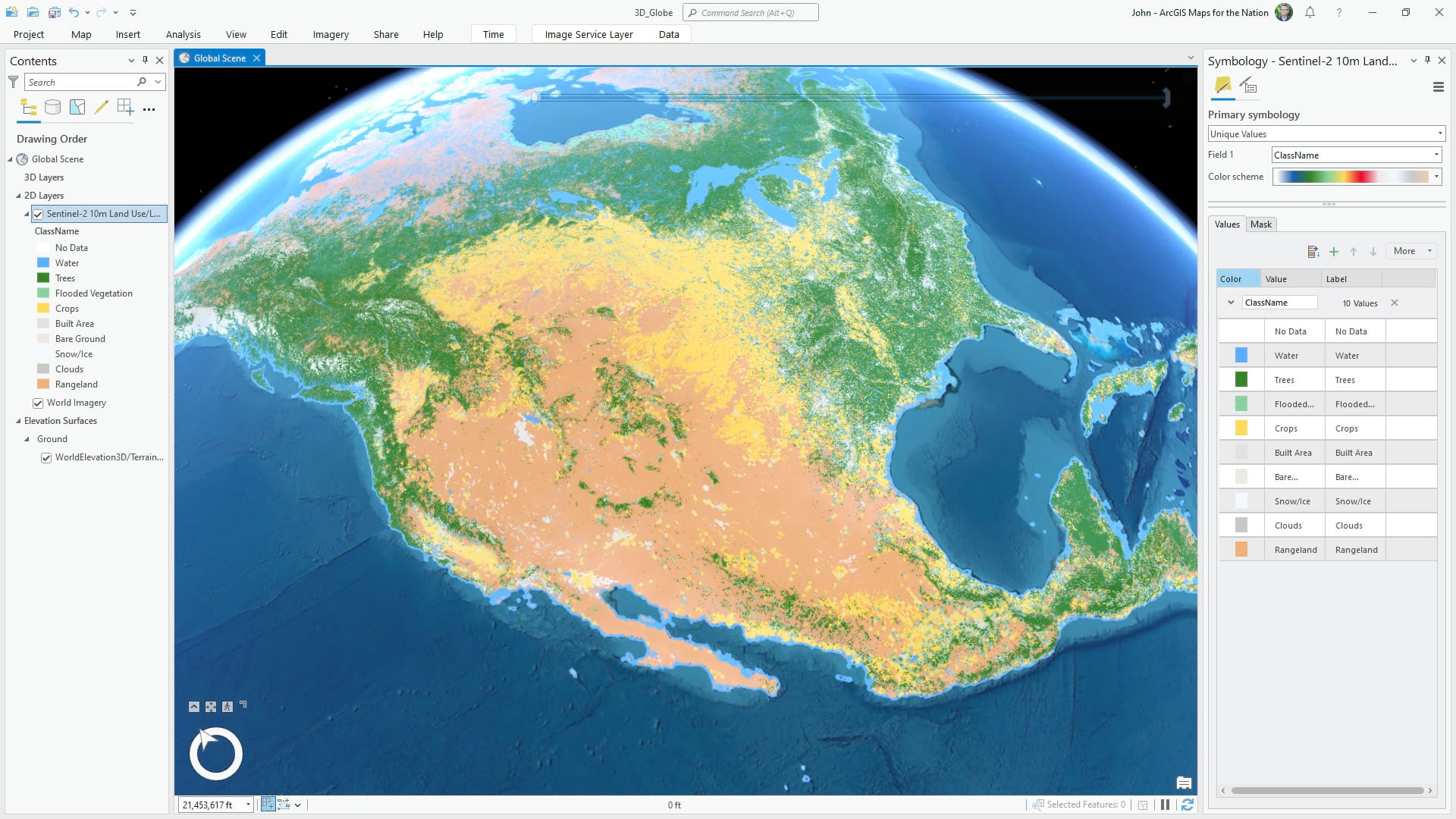Disable WorldElevation3D/Terrain surface checkbox

pos(46,457)
